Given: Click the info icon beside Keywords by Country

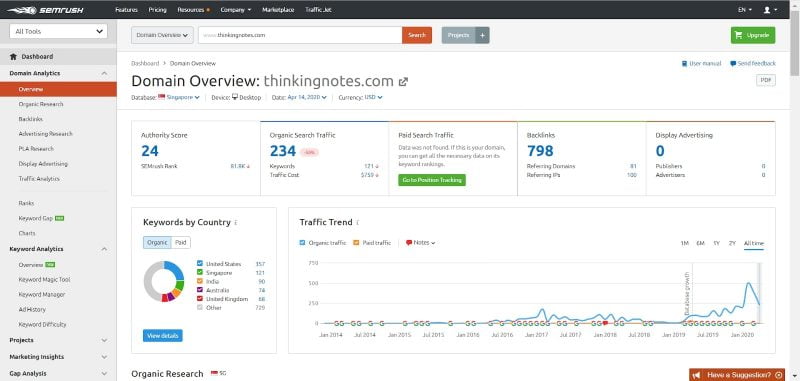Looking at the screenshot, I should [236, 223].
